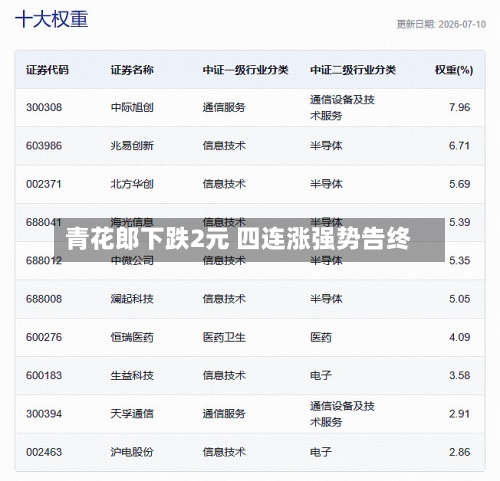Click 通信设备及技术服务 in the 300394 row
The width and height of the screenshot is (500, 481).
click(x=342, y=414)
